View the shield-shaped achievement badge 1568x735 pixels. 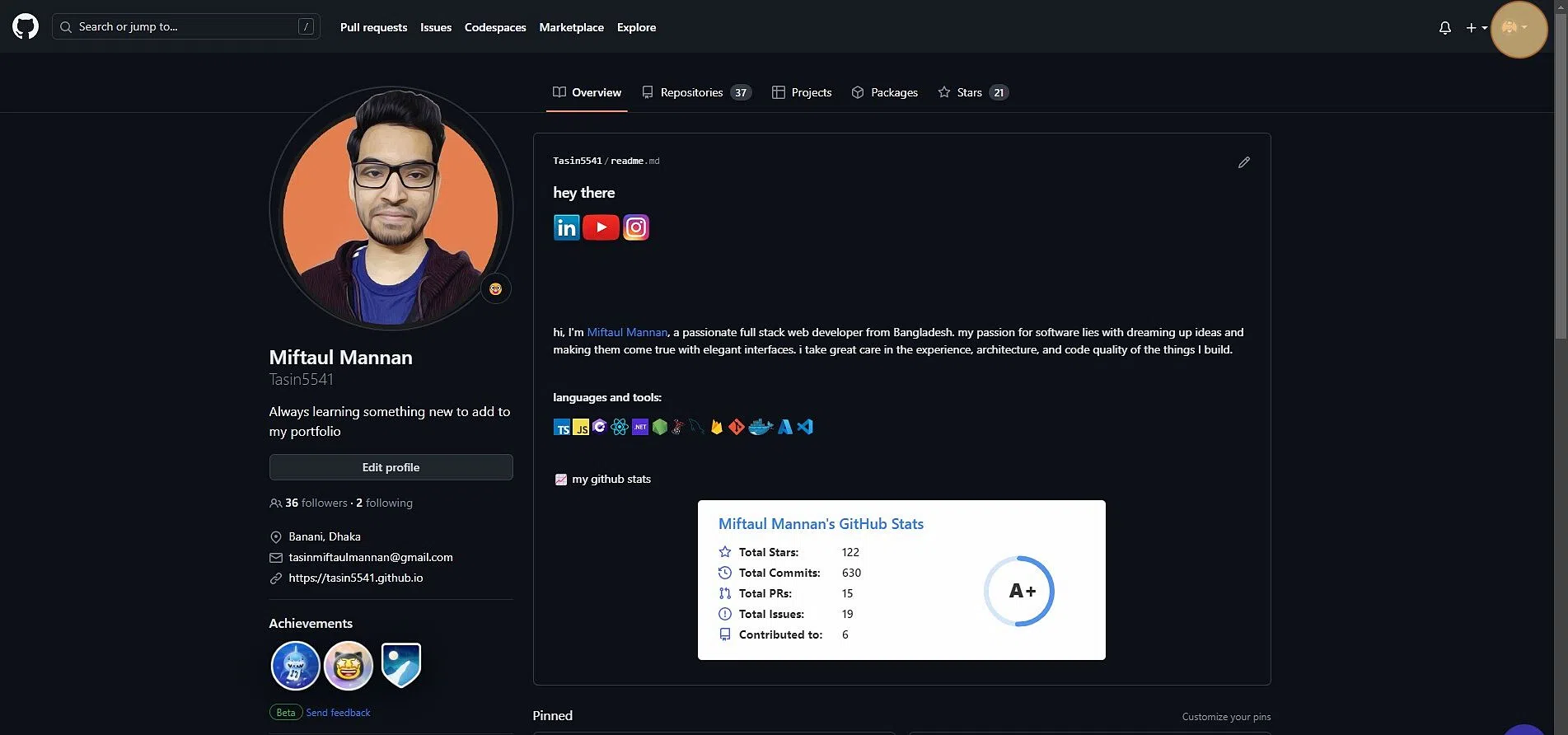[x=401, y=665]
